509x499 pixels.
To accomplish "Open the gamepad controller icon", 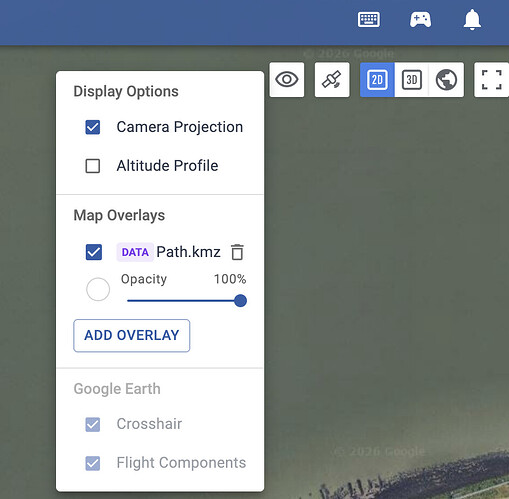I will [420, 20].
